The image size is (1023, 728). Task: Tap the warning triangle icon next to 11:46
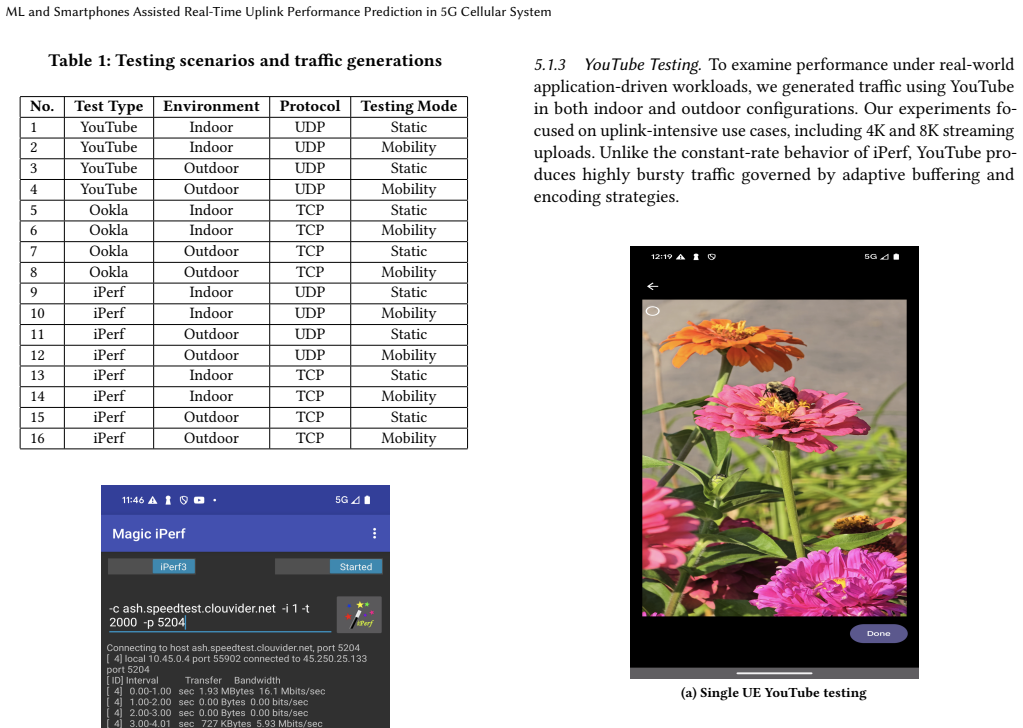[153, 500]
